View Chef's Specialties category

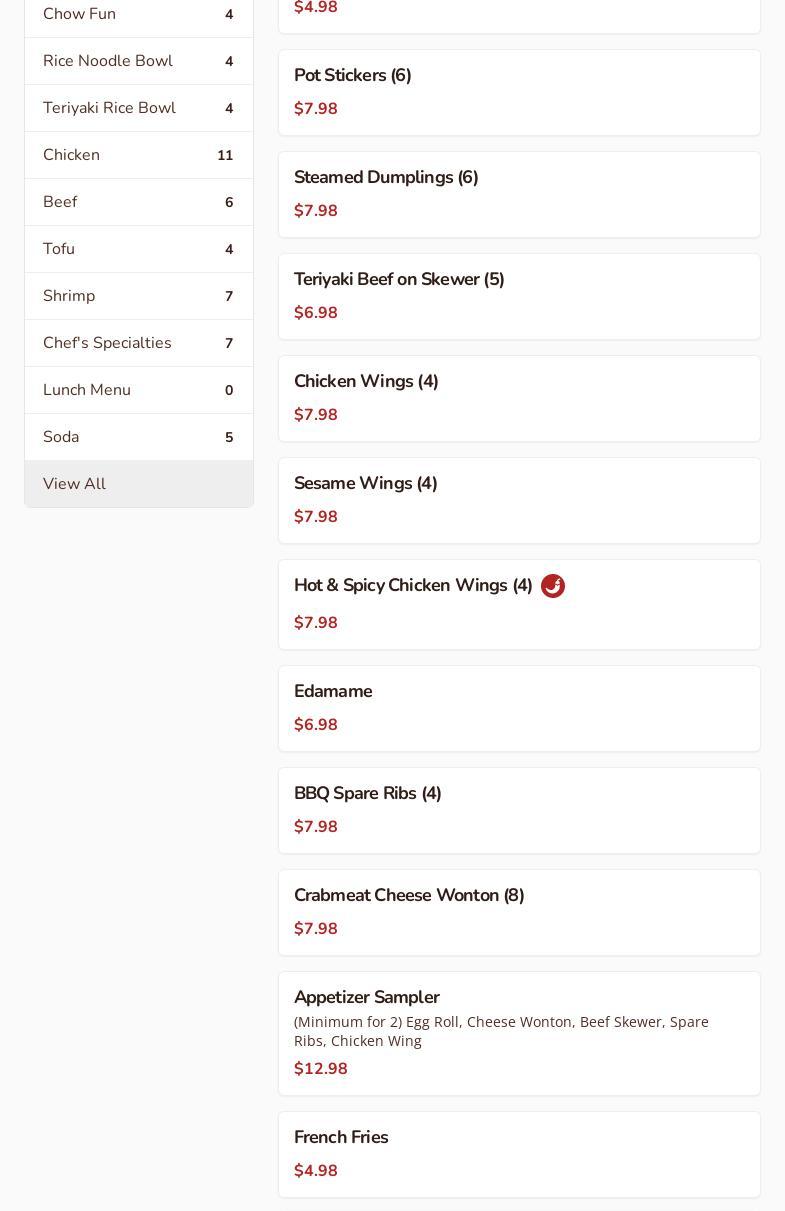(138, 343)
